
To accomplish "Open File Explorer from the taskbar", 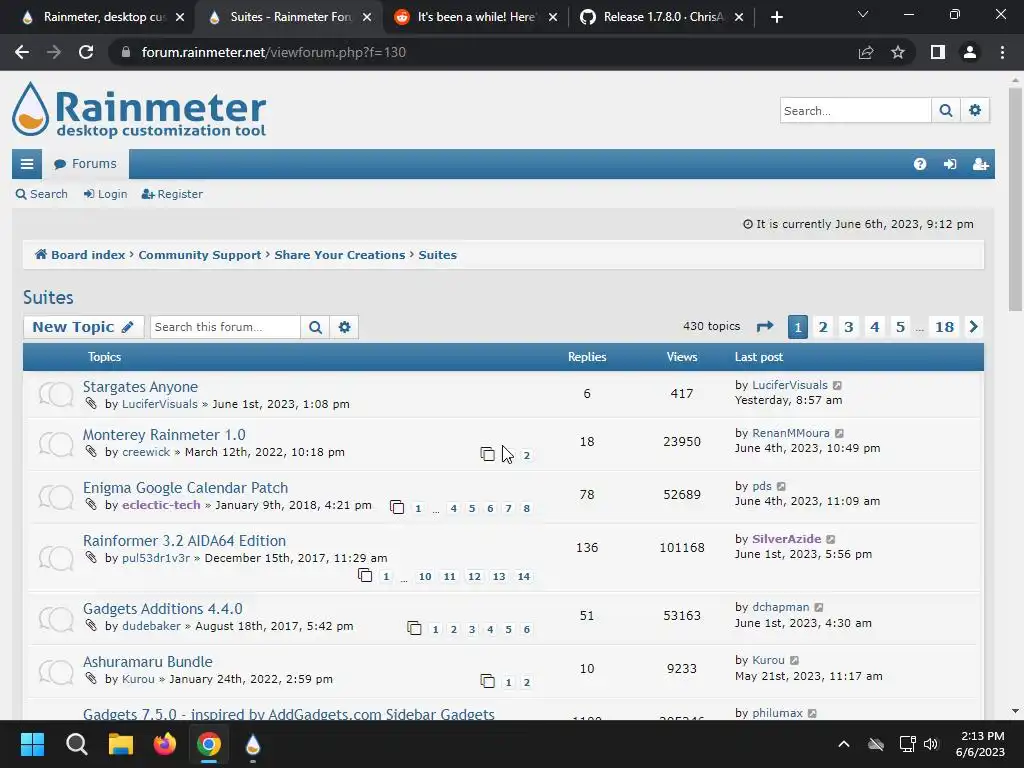I will 121,744.
